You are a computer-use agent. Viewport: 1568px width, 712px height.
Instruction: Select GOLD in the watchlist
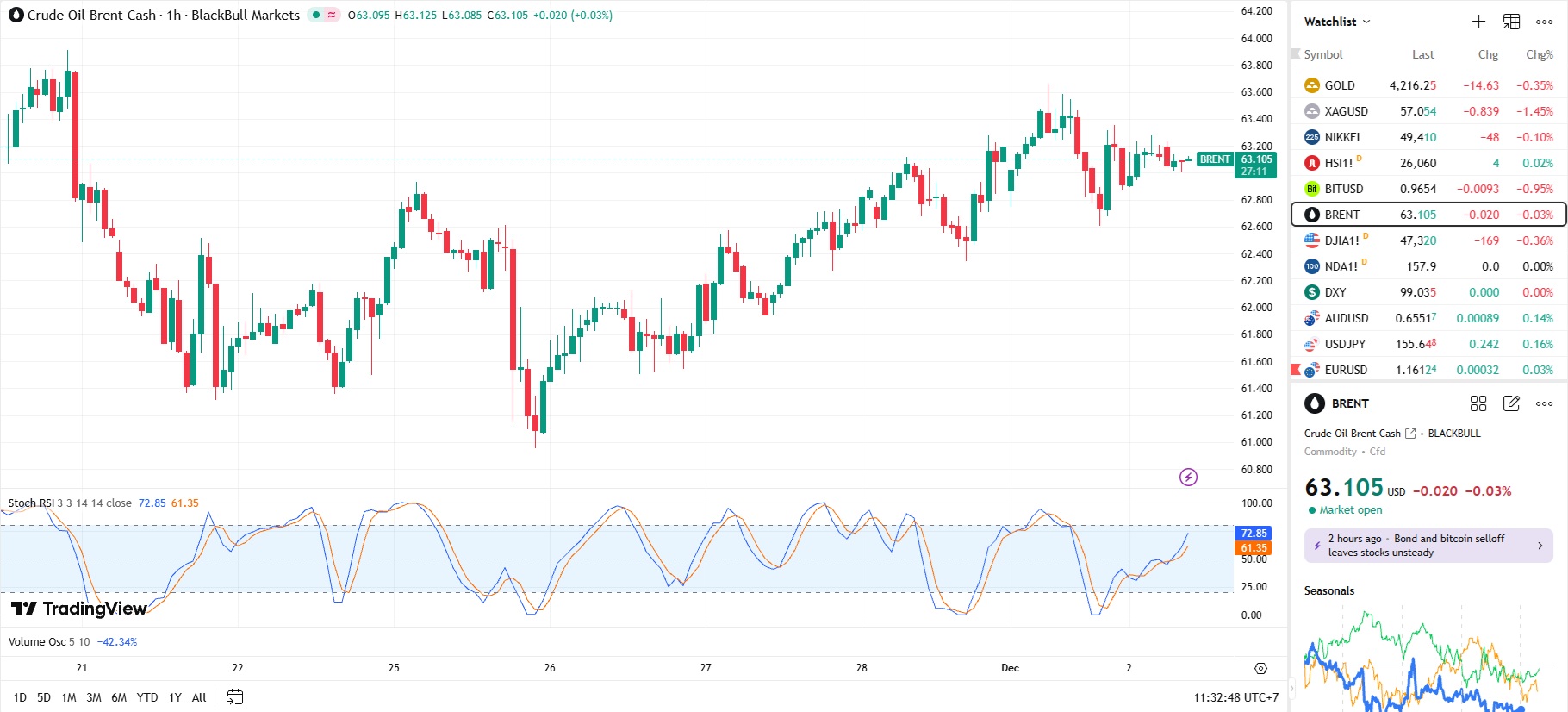point(1340,85)
